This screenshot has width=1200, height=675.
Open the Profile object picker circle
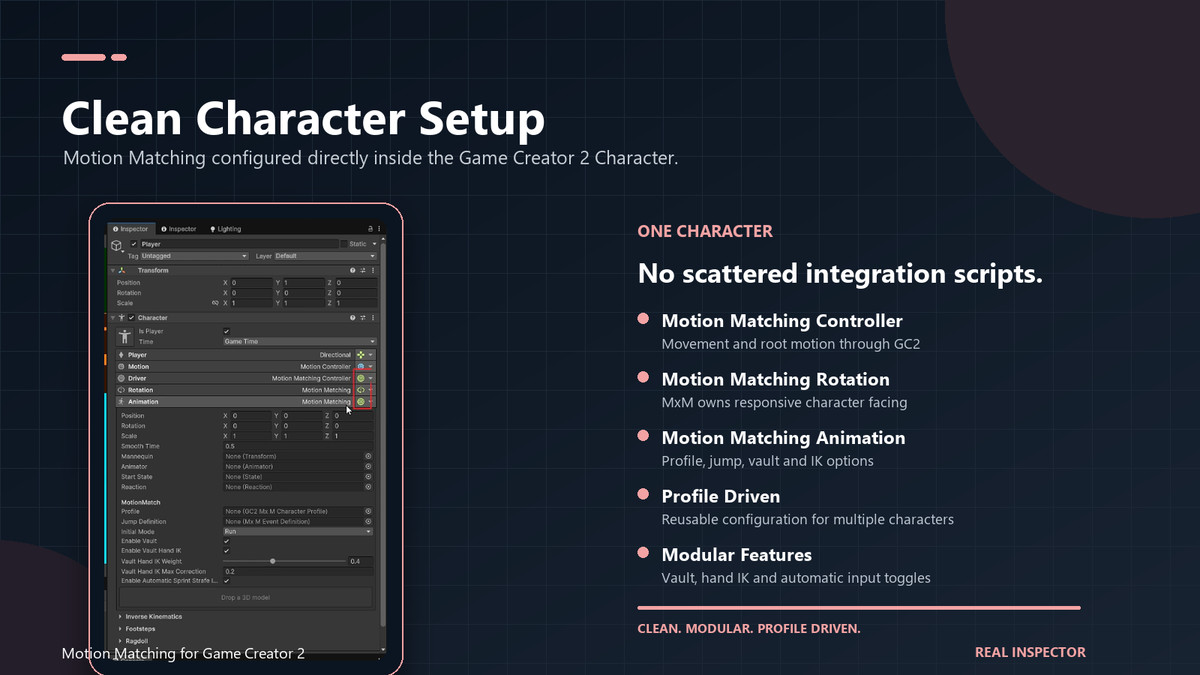(368, 511)
